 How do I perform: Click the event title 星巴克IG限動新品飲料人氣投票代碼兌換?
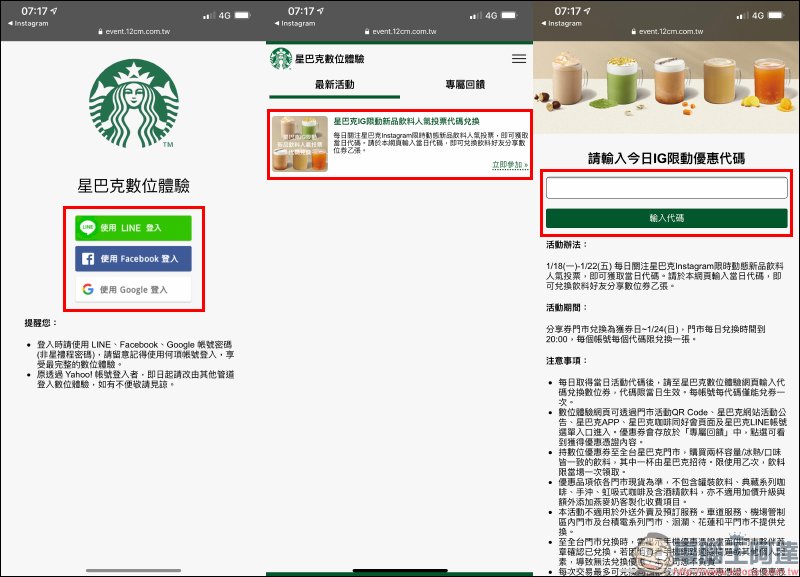(407, 121)
